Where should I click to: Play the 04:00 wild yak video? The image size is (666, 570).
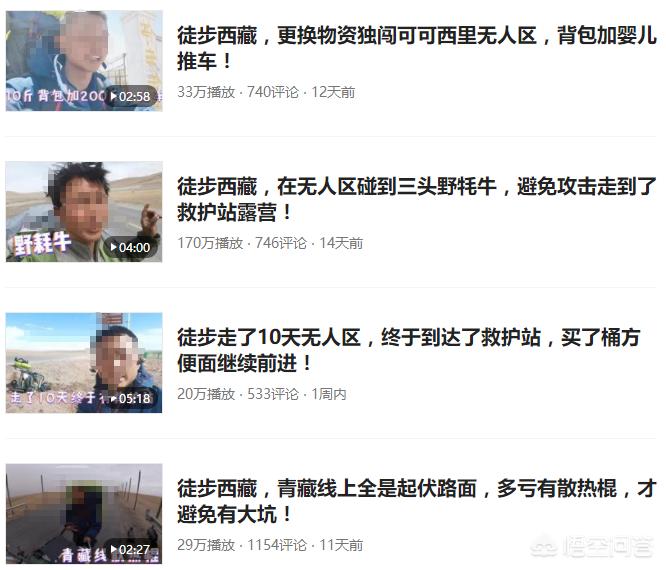(130, 247)
